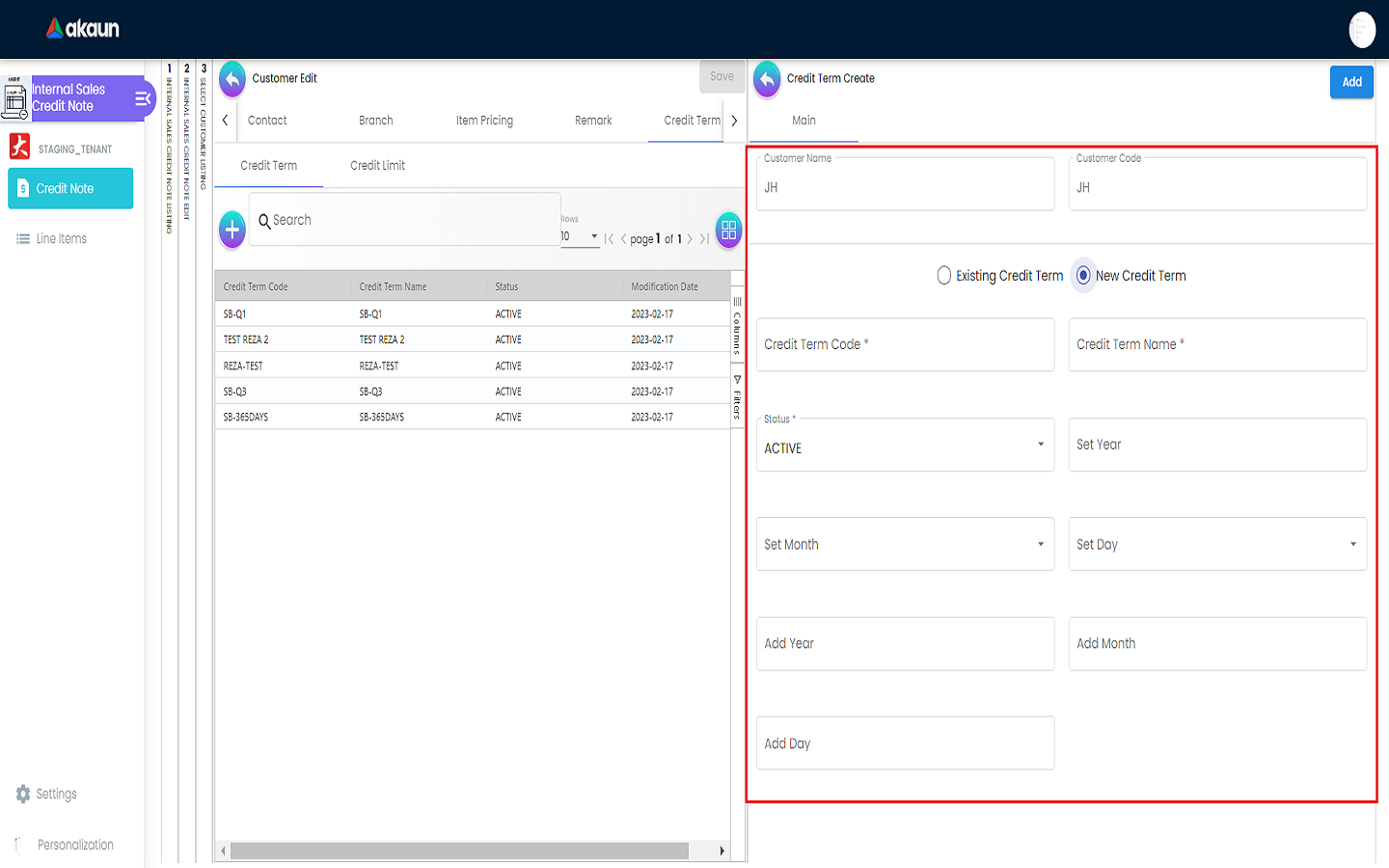Image resolution: width=1389 pixels, height=868 pixels.
Task: Click the Credit Term Code input field
Action: [x=905, y=345]
